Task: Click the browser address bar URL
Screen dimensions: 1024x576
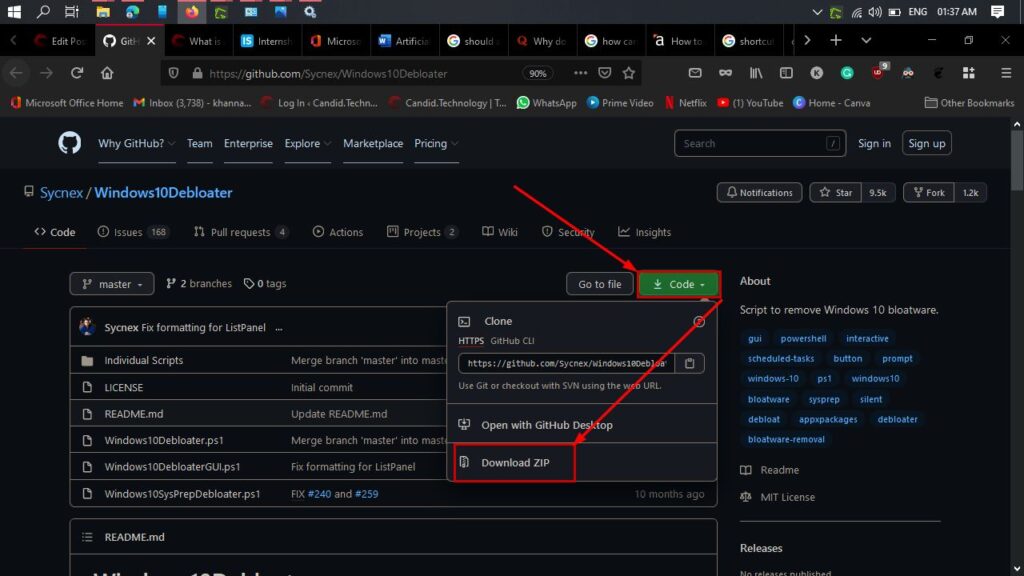Action: tap(328, 74)
